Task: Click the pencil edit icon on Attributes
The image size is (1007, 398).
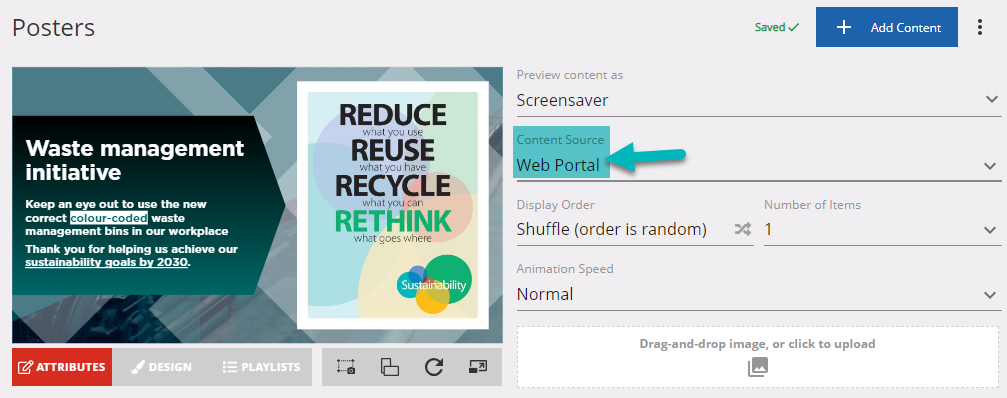Action: click(25, 367)
